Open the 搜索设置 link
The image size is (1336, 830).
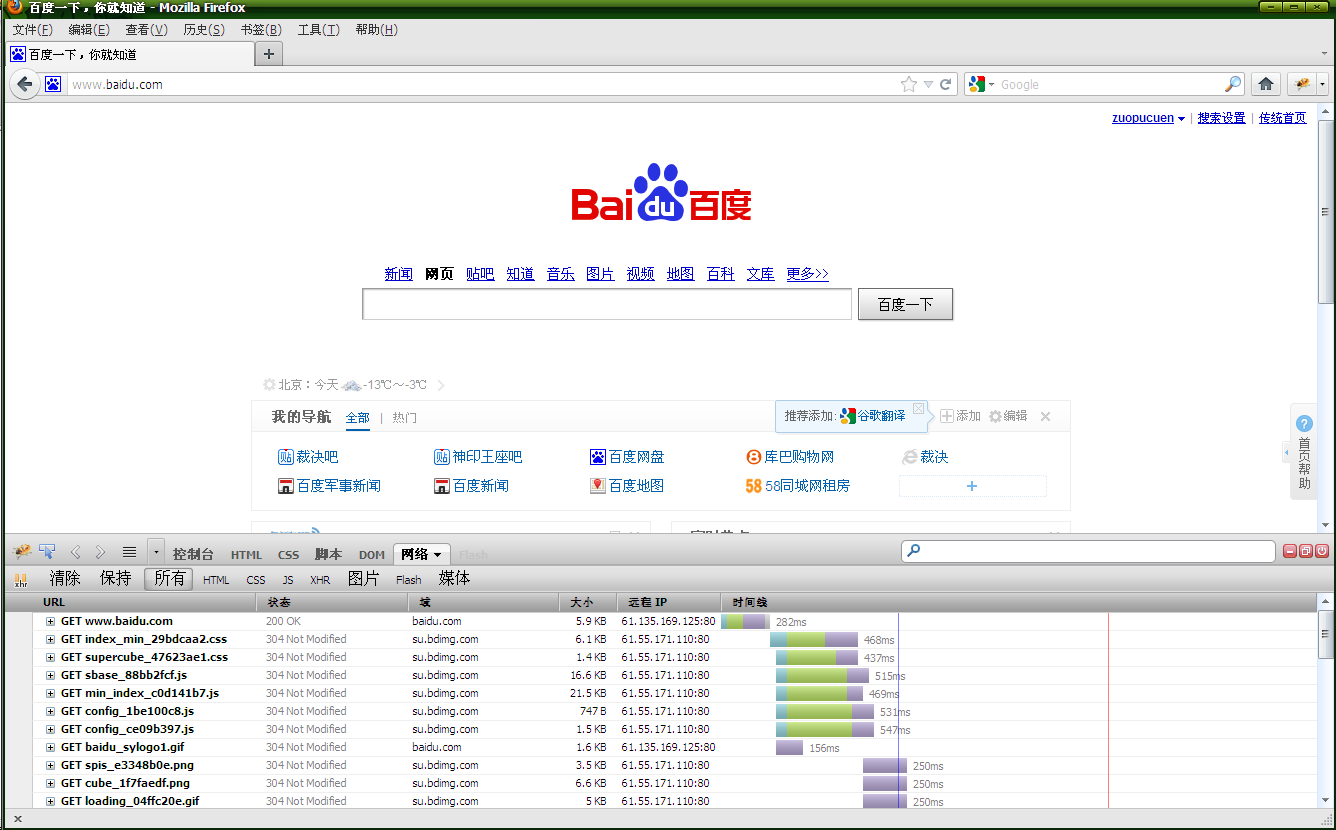tap(1222, 118)
